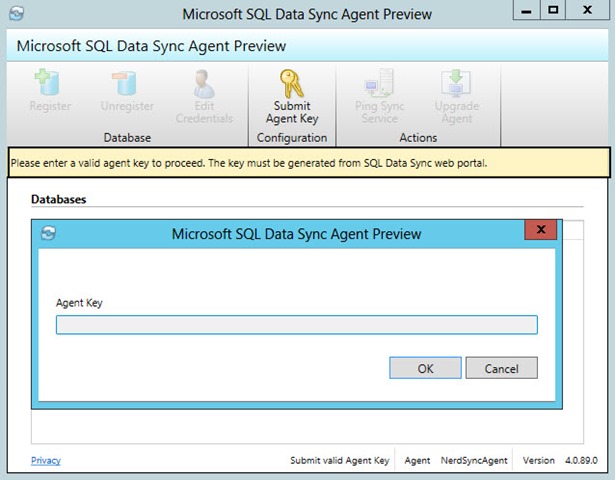The height and width of the screenshot is (480, 615).
Task: Click the Register database icon
Action: 48,82
